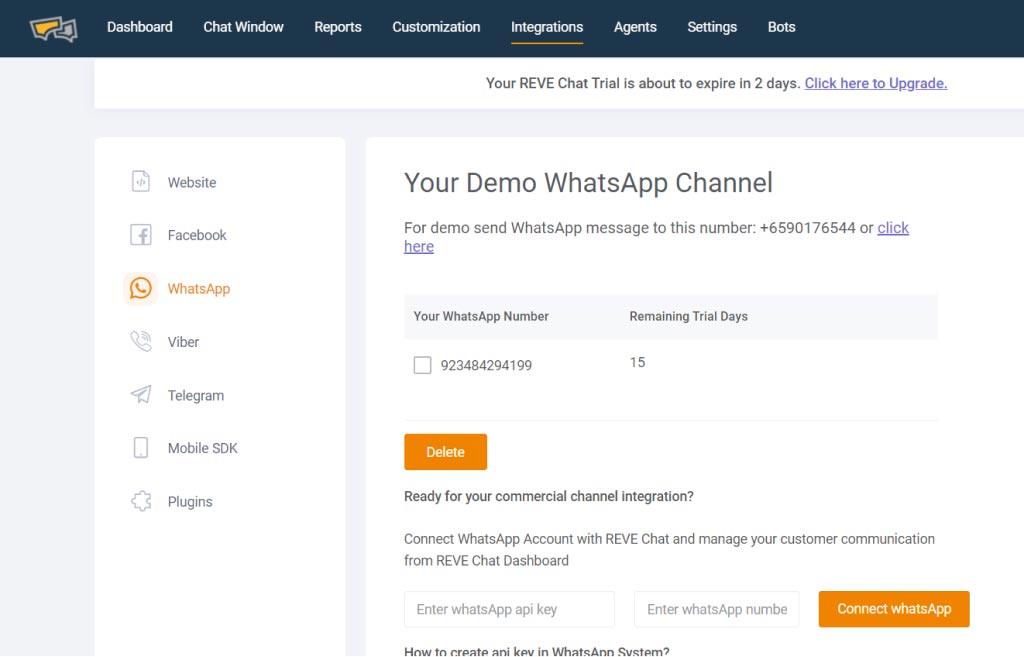This screenshot has height=657, width=1024.
Task: Tick the checkbox for number 923484294199
Action: coord(423,365)
